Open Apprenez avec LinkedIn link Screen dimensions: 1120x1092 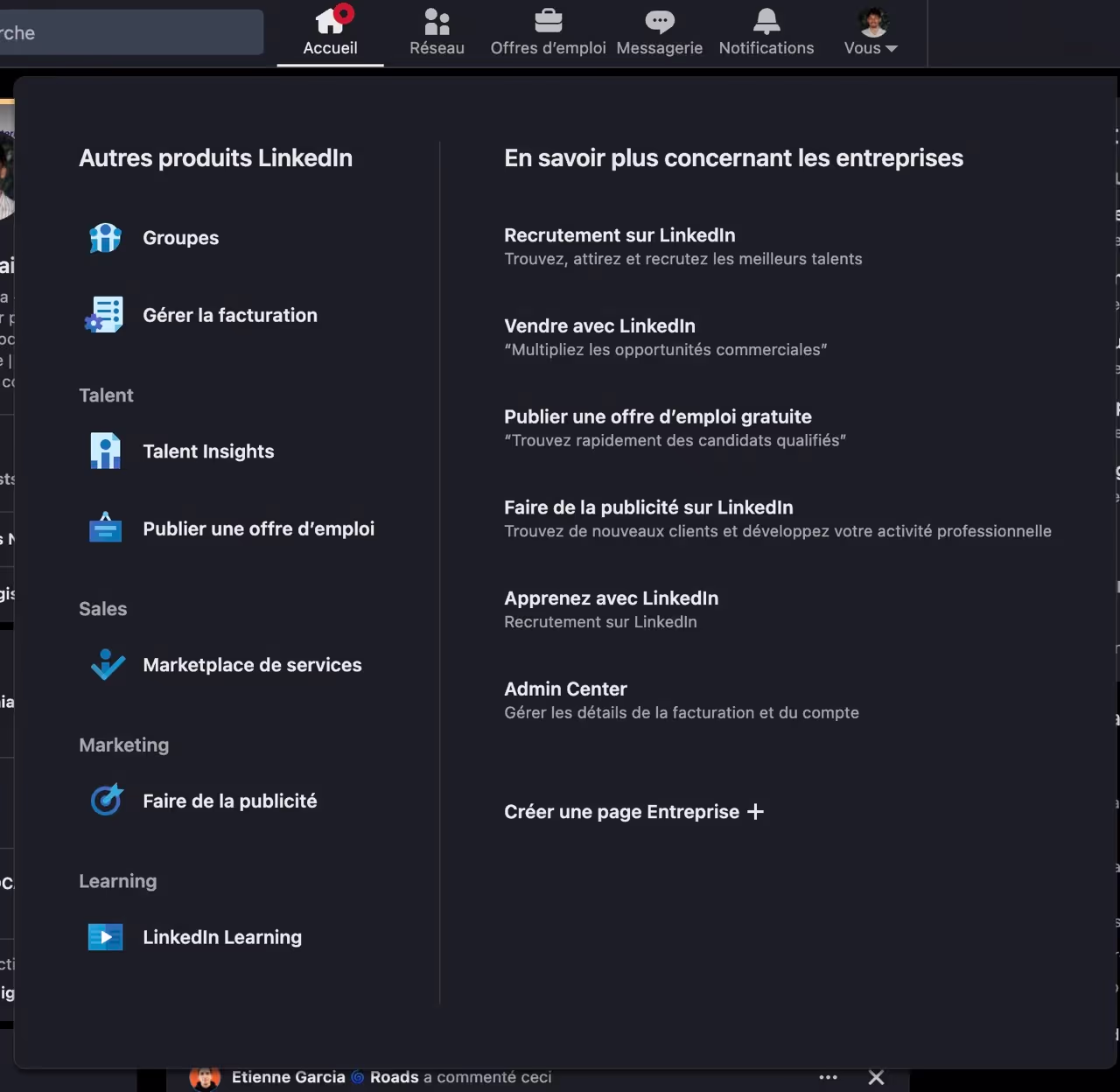tap(611, 598)
